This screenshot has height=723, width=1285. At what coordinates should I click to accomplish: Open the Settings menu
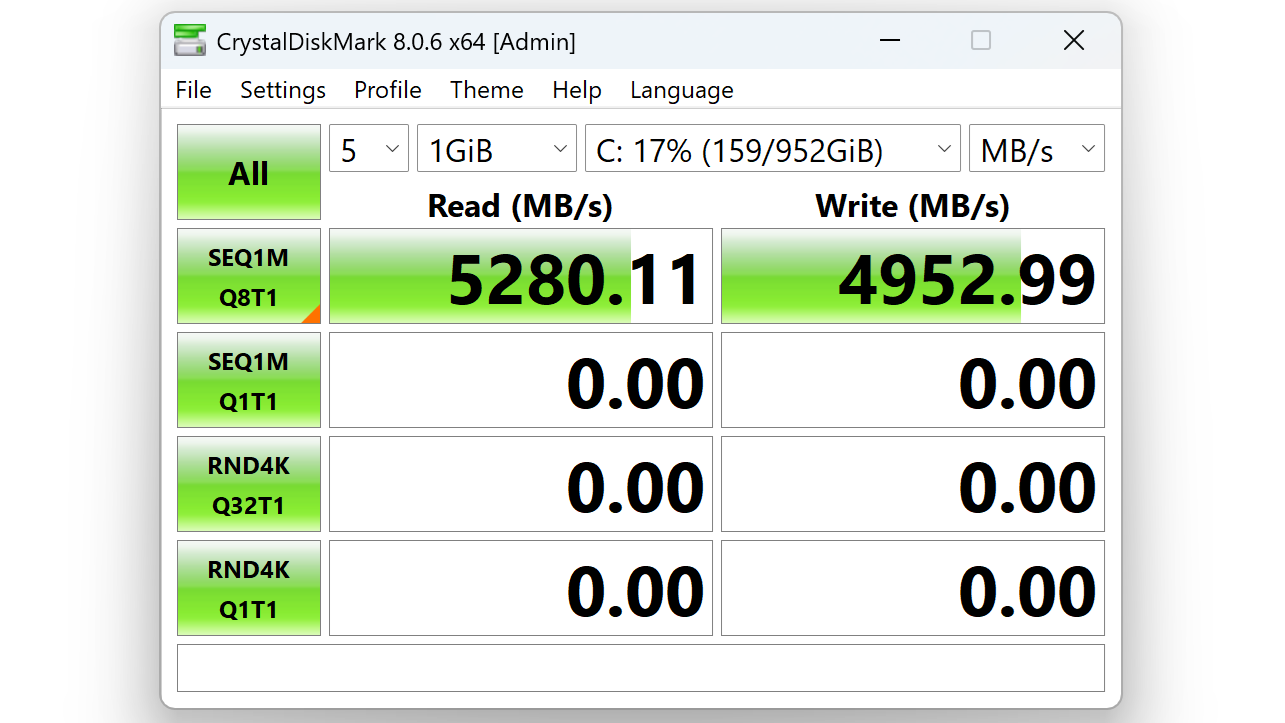[x=283, y=90]
